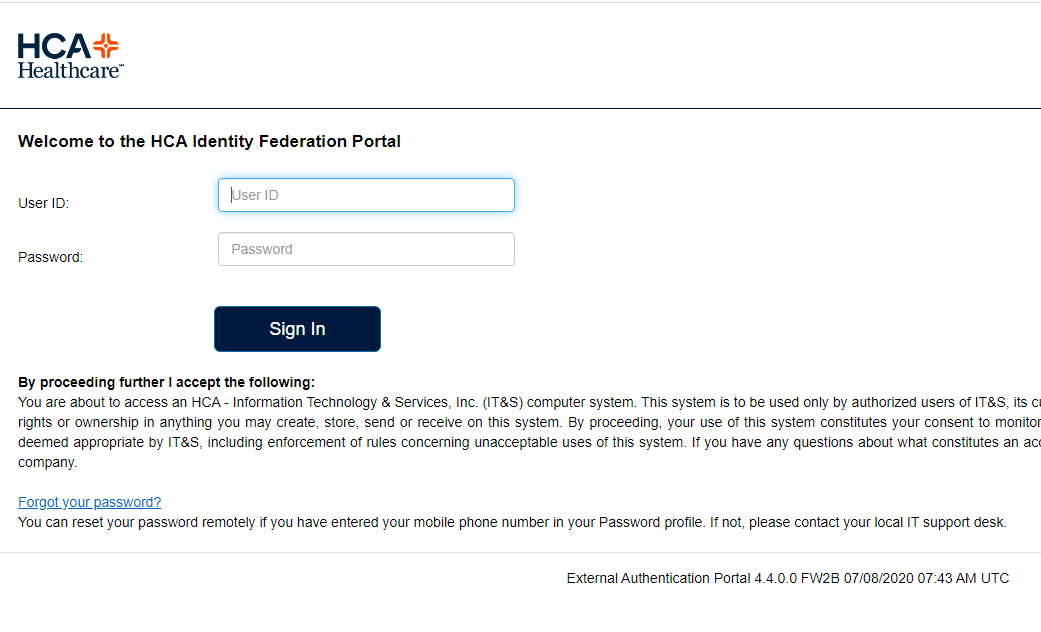Click the word 'company.' ending the disclaimer

coord(48,463)
